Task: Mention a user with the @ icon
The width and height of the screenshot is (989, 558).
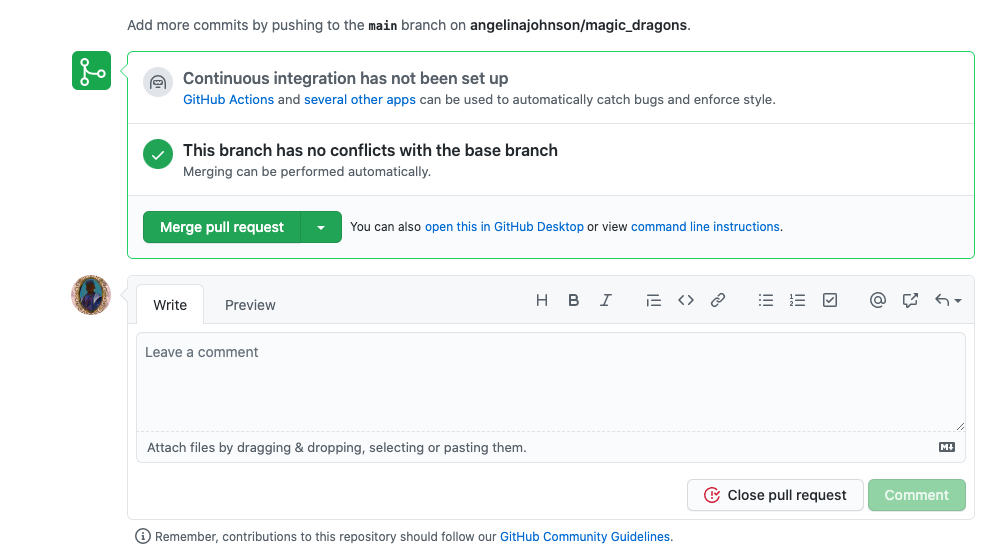Action: click(x=877, y=300)
